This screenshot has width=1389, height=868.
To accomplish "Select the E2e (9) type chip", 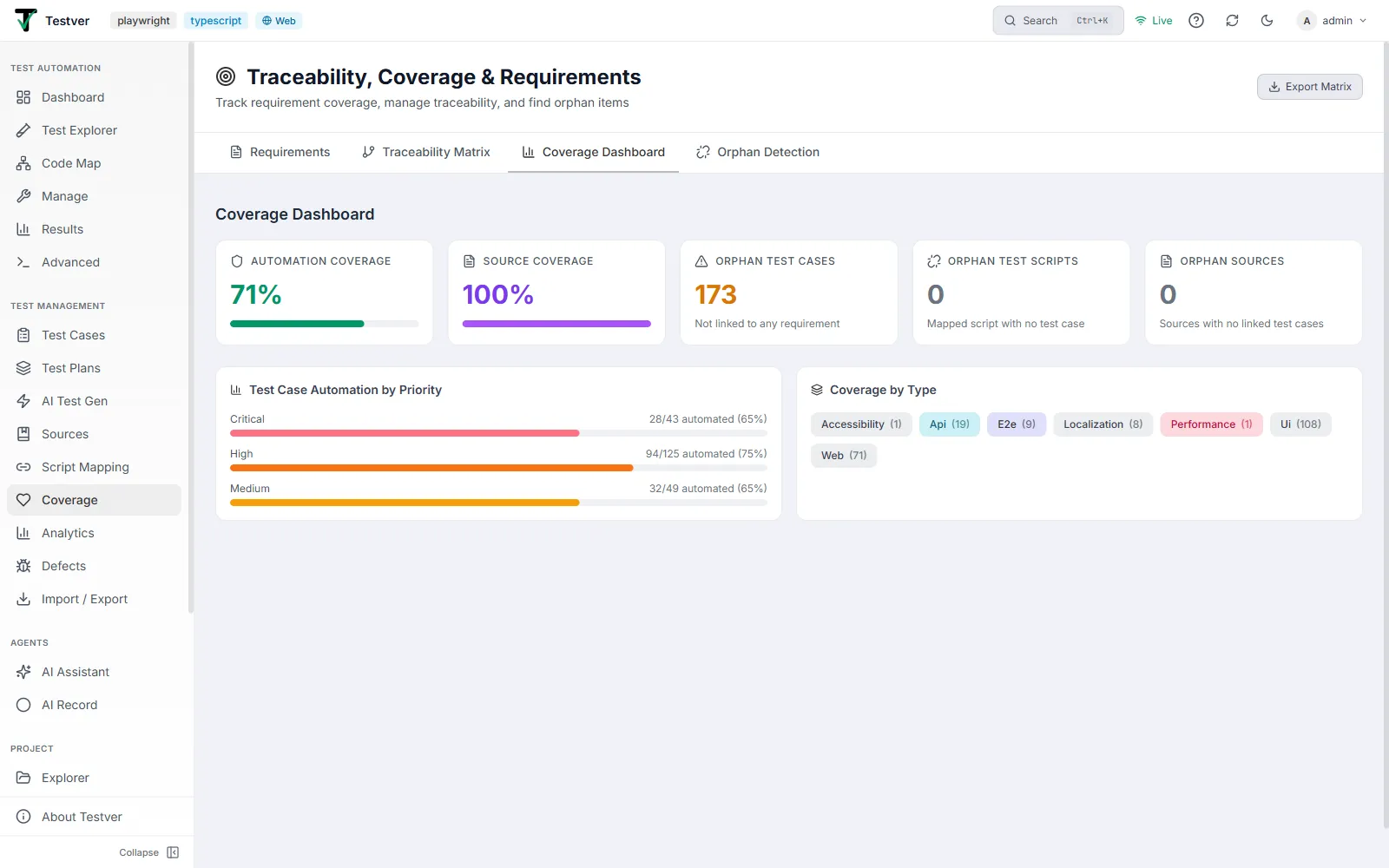I will [1017, 424].
